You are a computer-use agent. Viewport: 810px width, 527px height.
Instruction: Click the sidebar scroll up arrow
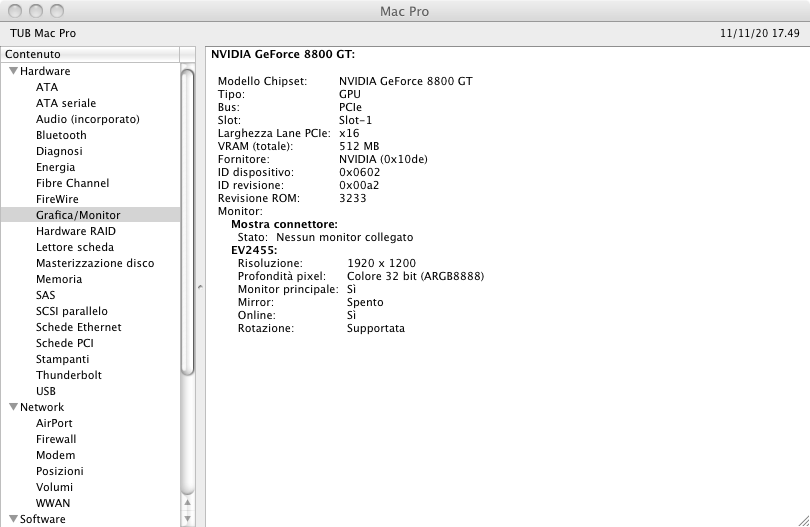pos(188,502)
